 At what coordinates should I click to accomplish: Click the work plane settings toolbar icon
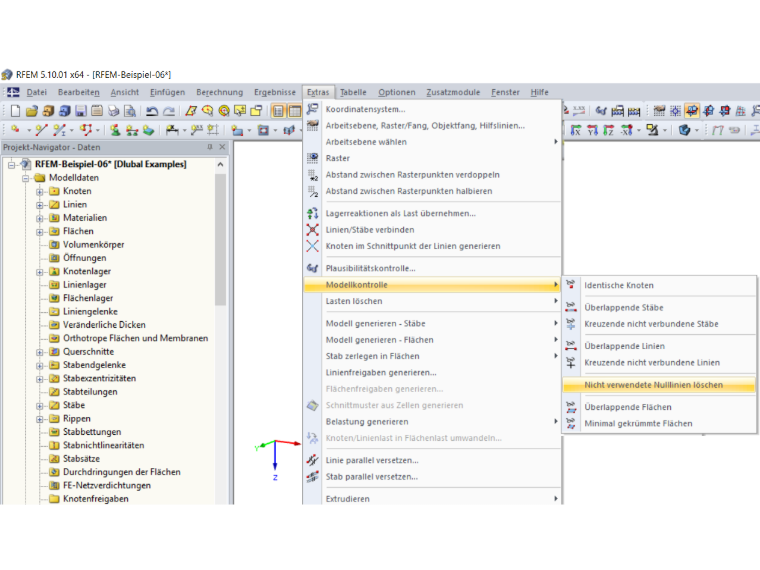coord(659,111)
